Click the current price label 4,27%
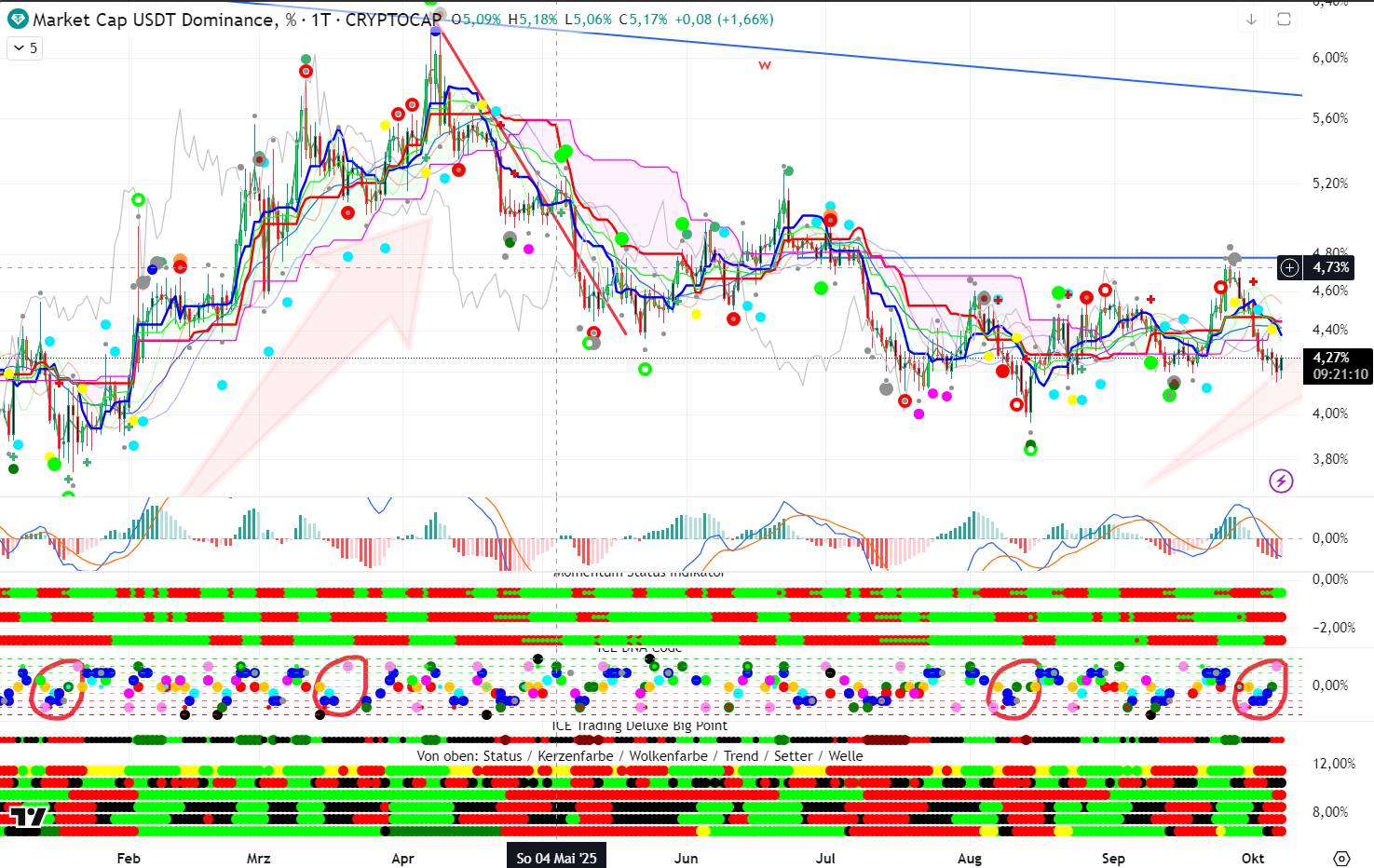1374x868 pixels. tap(1331, 358)
